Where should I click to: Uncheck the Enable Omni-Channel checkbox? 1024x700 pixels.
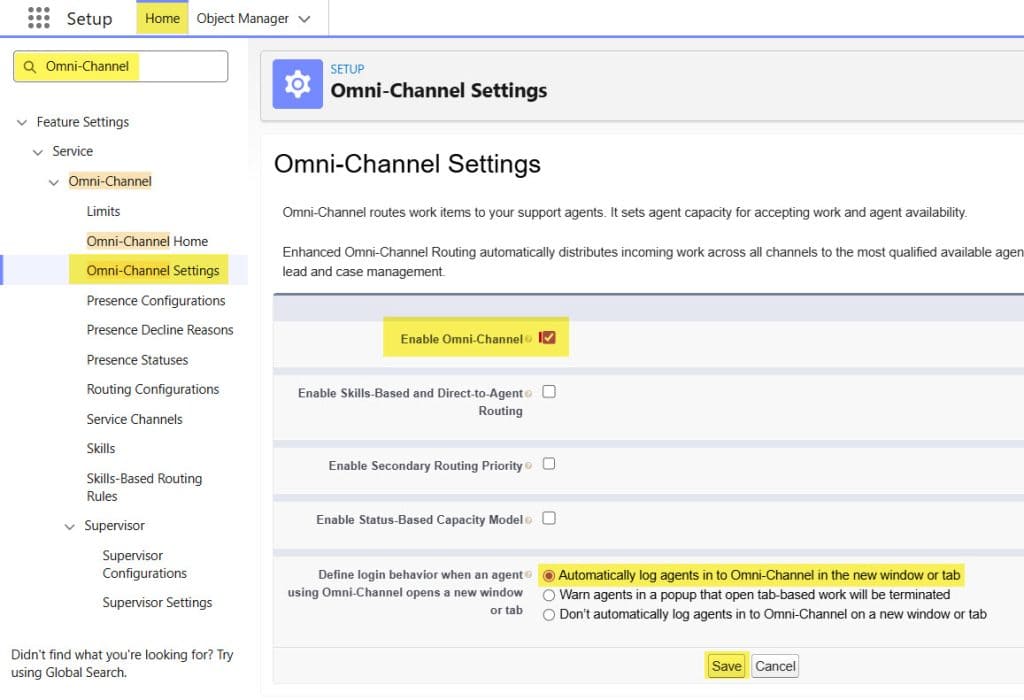[x=549, y=338]
